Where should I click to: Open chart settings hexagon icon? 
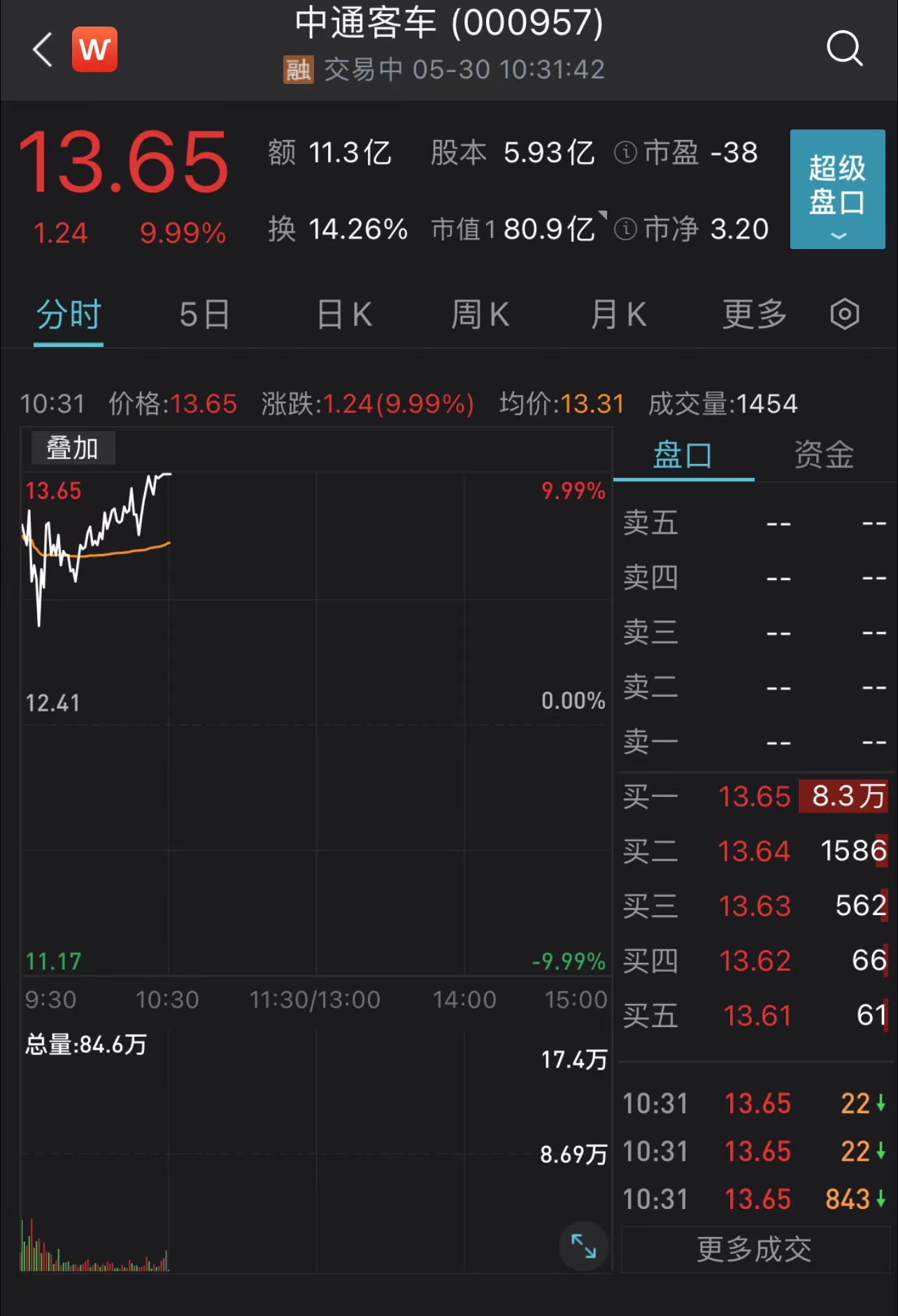click(844, 314)
